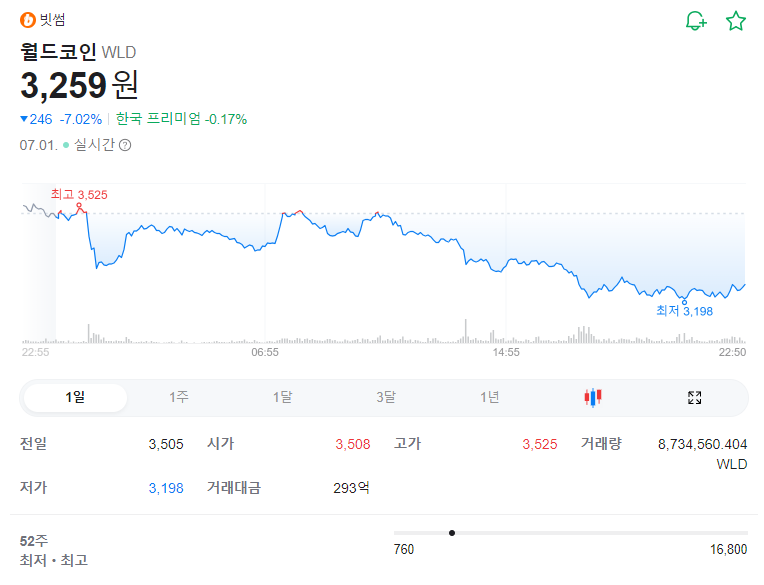Click the 고가 value 3,525

point(540,444)
